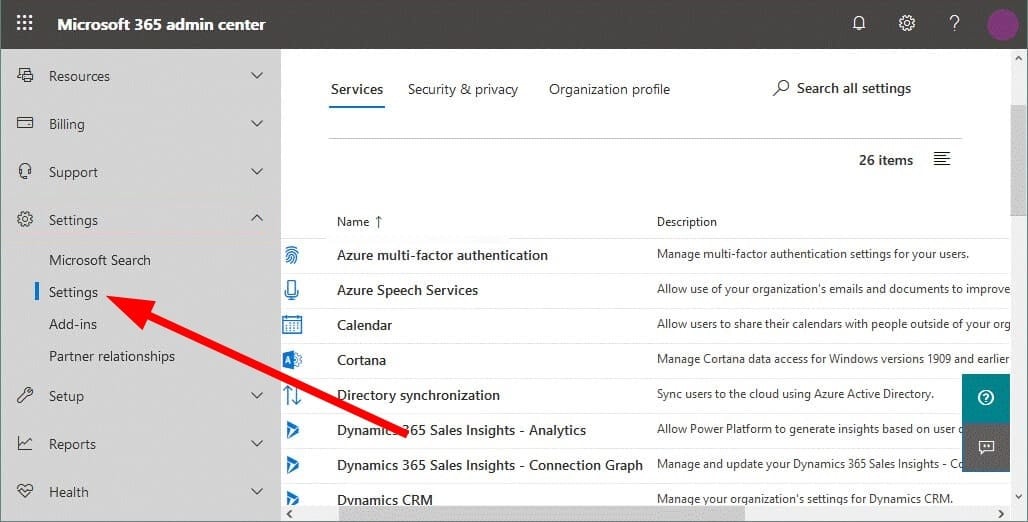Open the feedback chat button
1028x522 pixels.
coord(985,447)
